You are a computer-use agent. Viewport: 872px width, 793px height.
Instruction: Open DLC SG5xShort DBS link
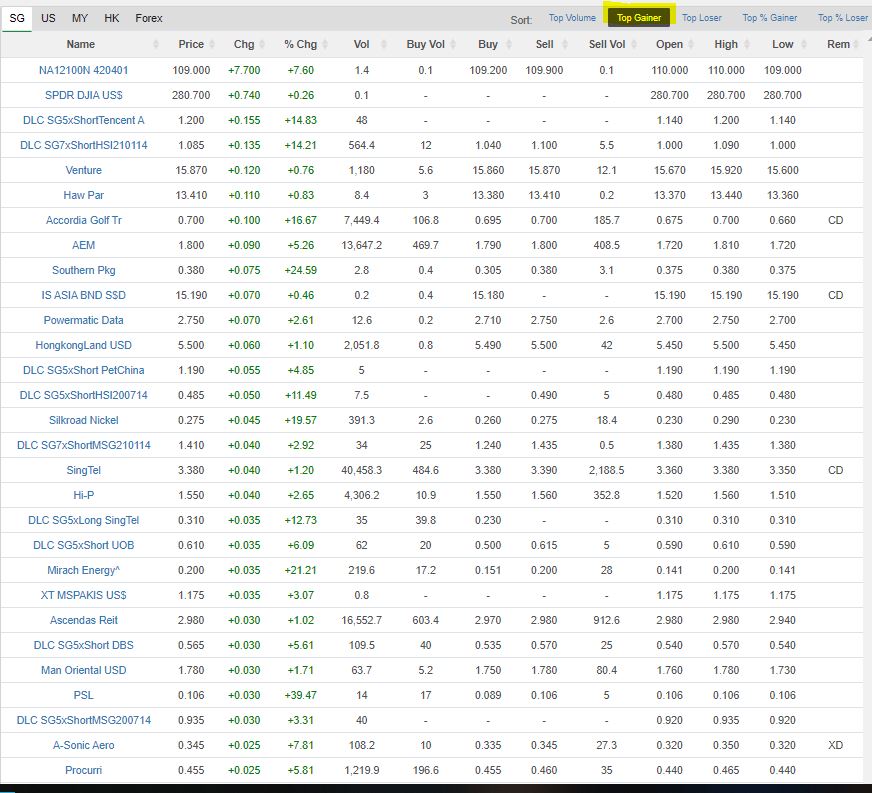(x=83, y=646)
